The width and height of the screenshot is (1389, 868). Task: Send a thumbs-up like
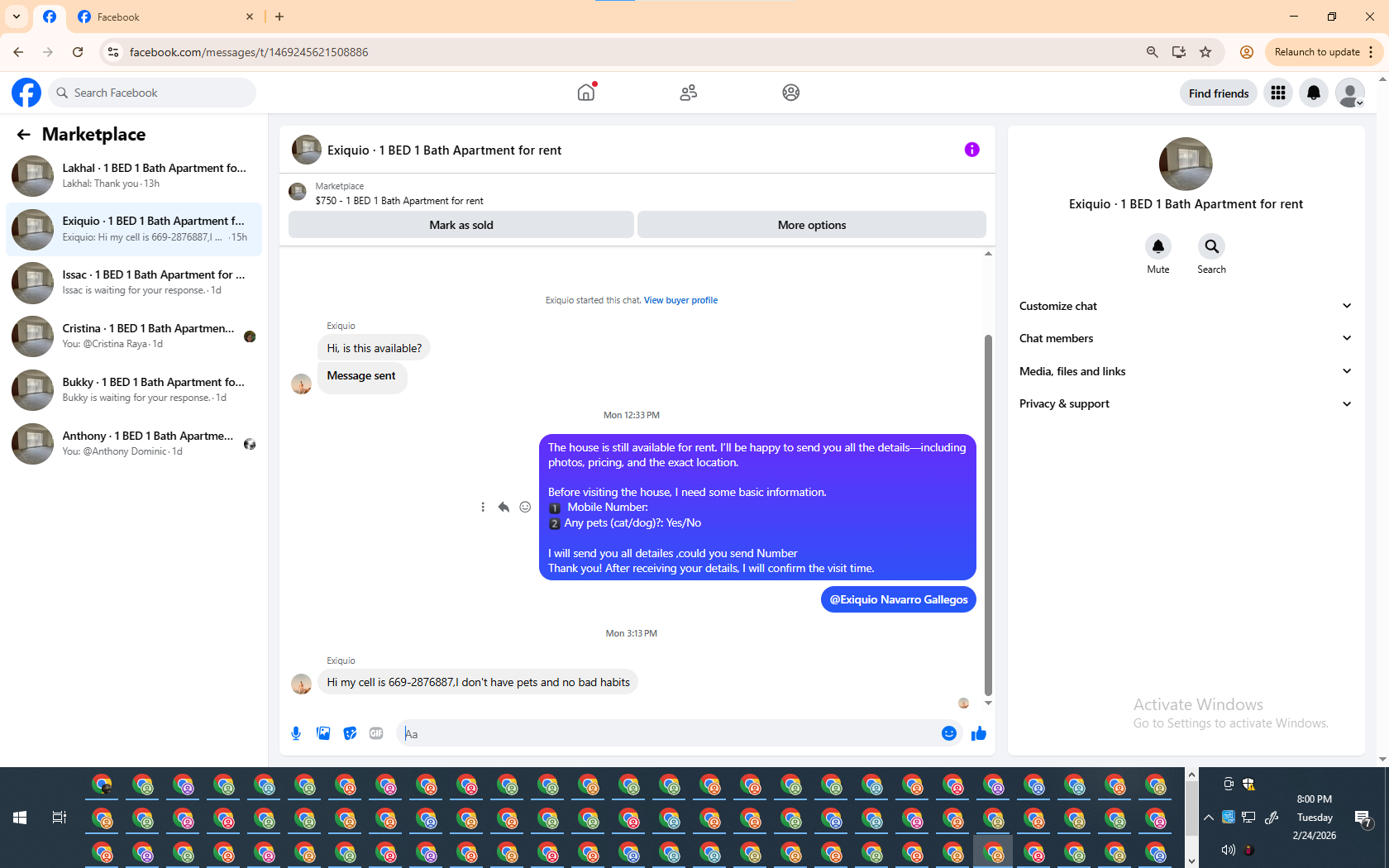(979, 733)
